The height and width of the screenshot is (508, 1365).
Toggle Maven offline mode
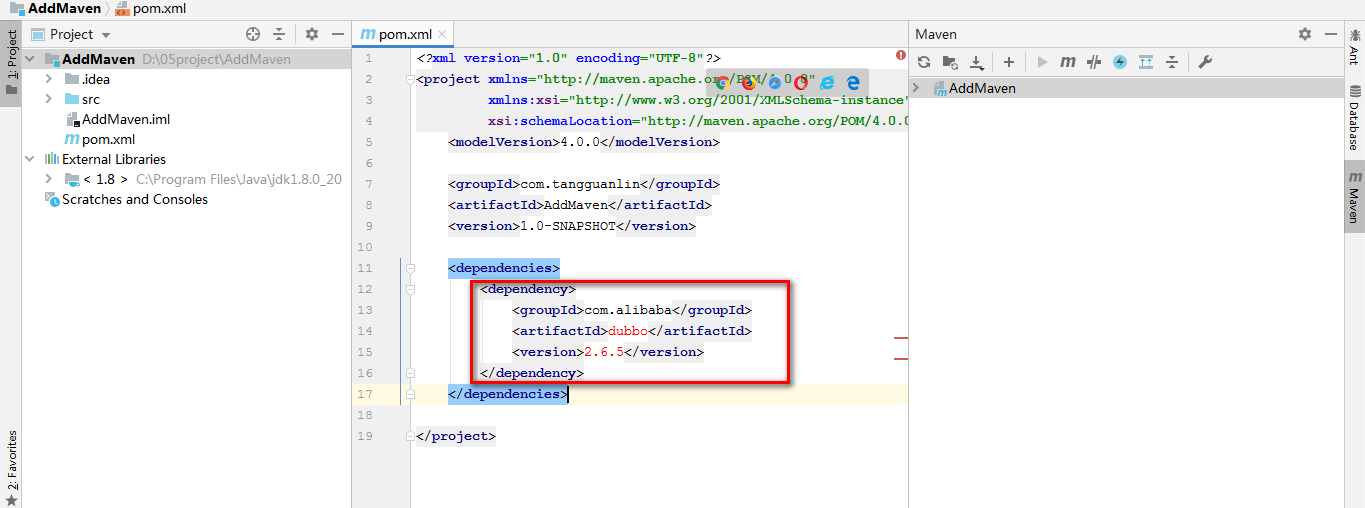click(1094, 62)
